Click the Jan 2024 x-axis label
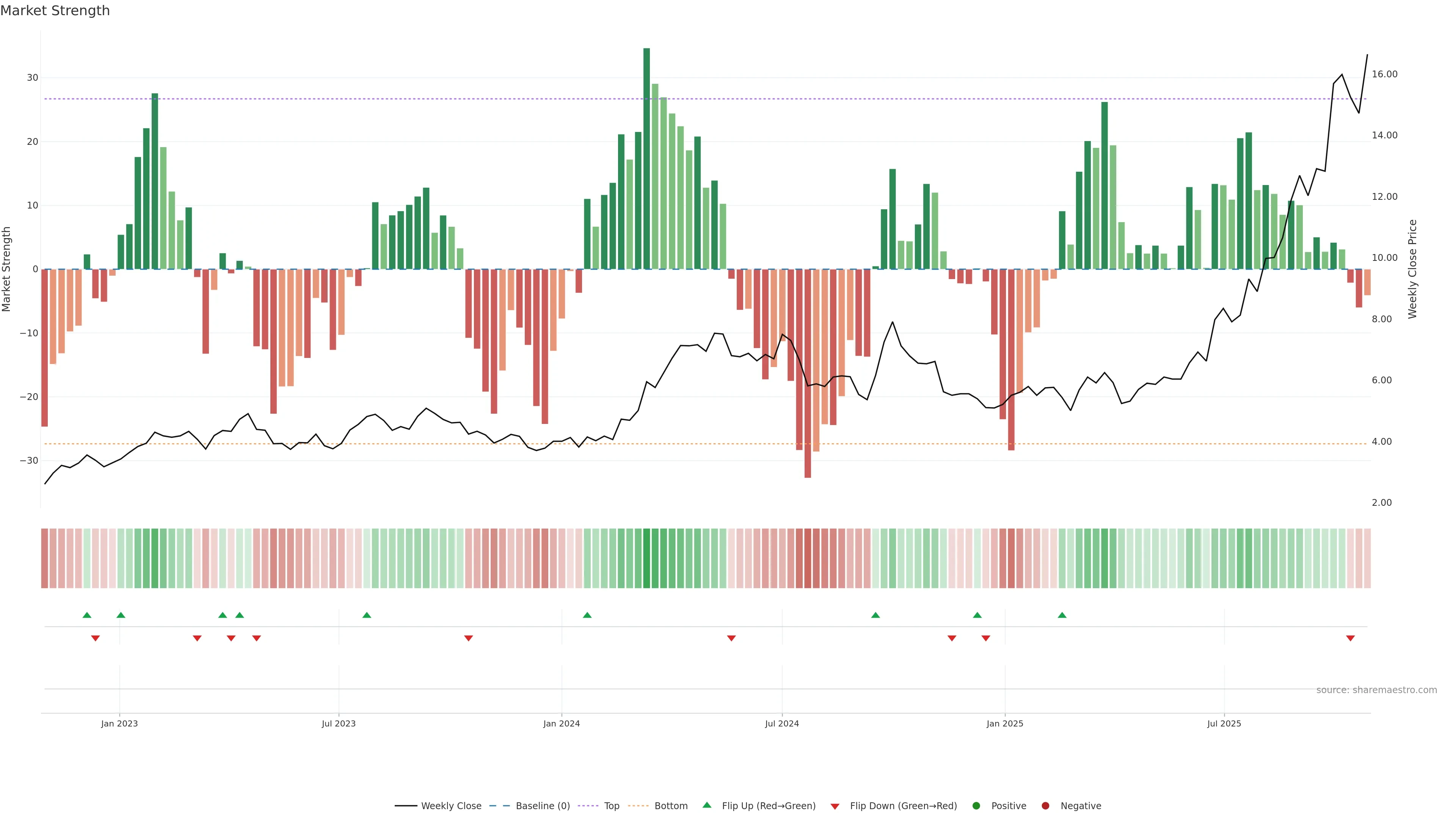This screenshot has height=819, width=1456. click(x=561, y=723)
